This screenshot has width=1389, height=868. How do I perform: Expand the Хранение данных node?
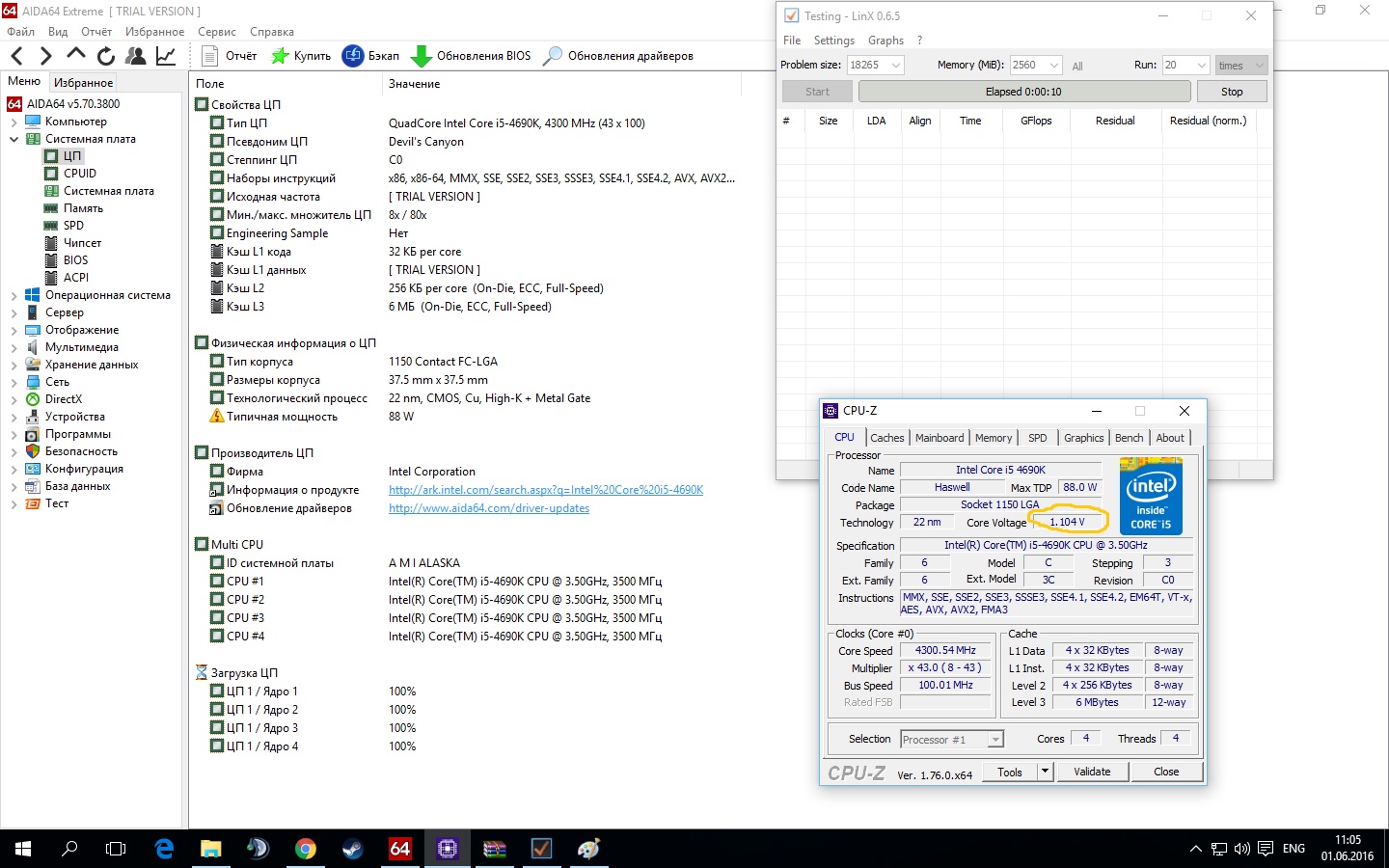coord(14,366)
